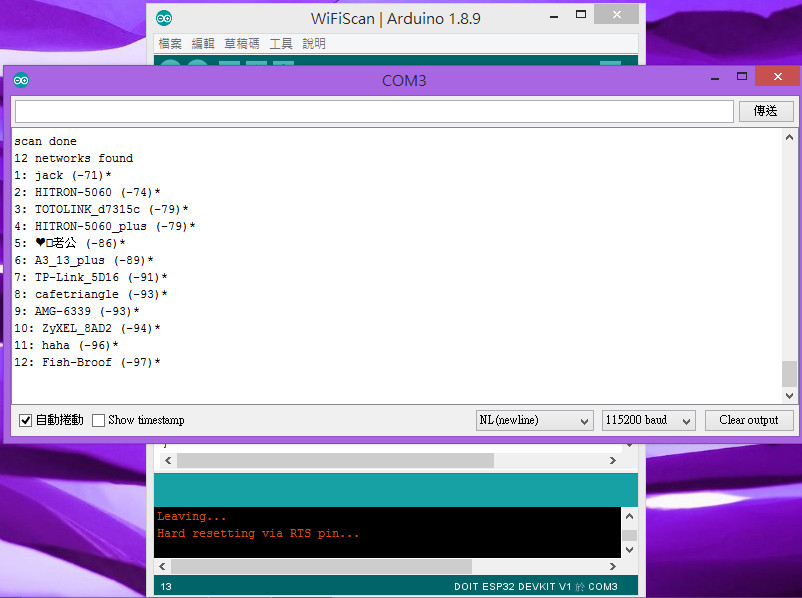Viewport: 802px width, 598px height.
Task: Click the console scroll up arrow
Action: click(630, 516)
